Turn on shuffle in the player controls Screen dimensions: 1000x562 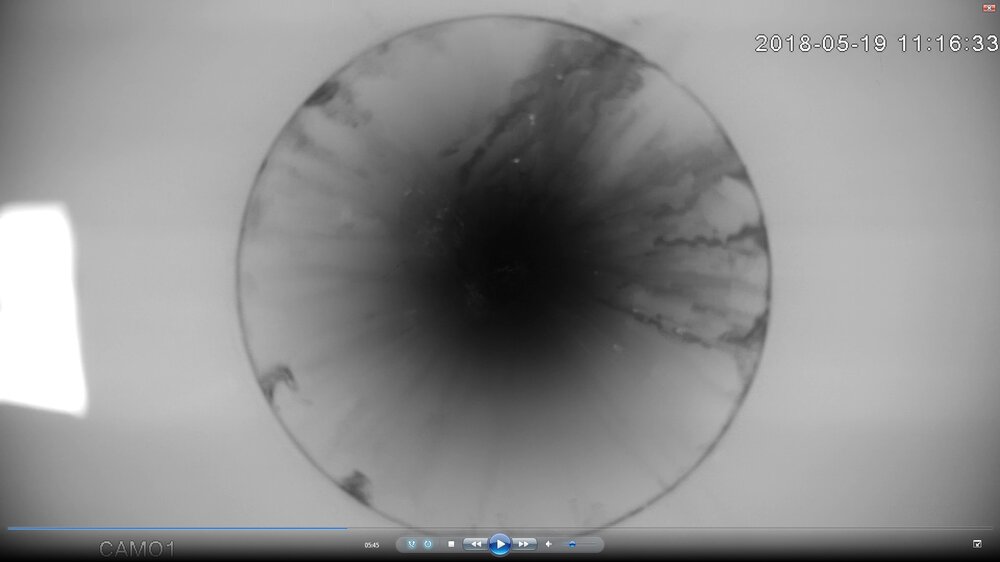pyautogui.click(x=412, y=544)
